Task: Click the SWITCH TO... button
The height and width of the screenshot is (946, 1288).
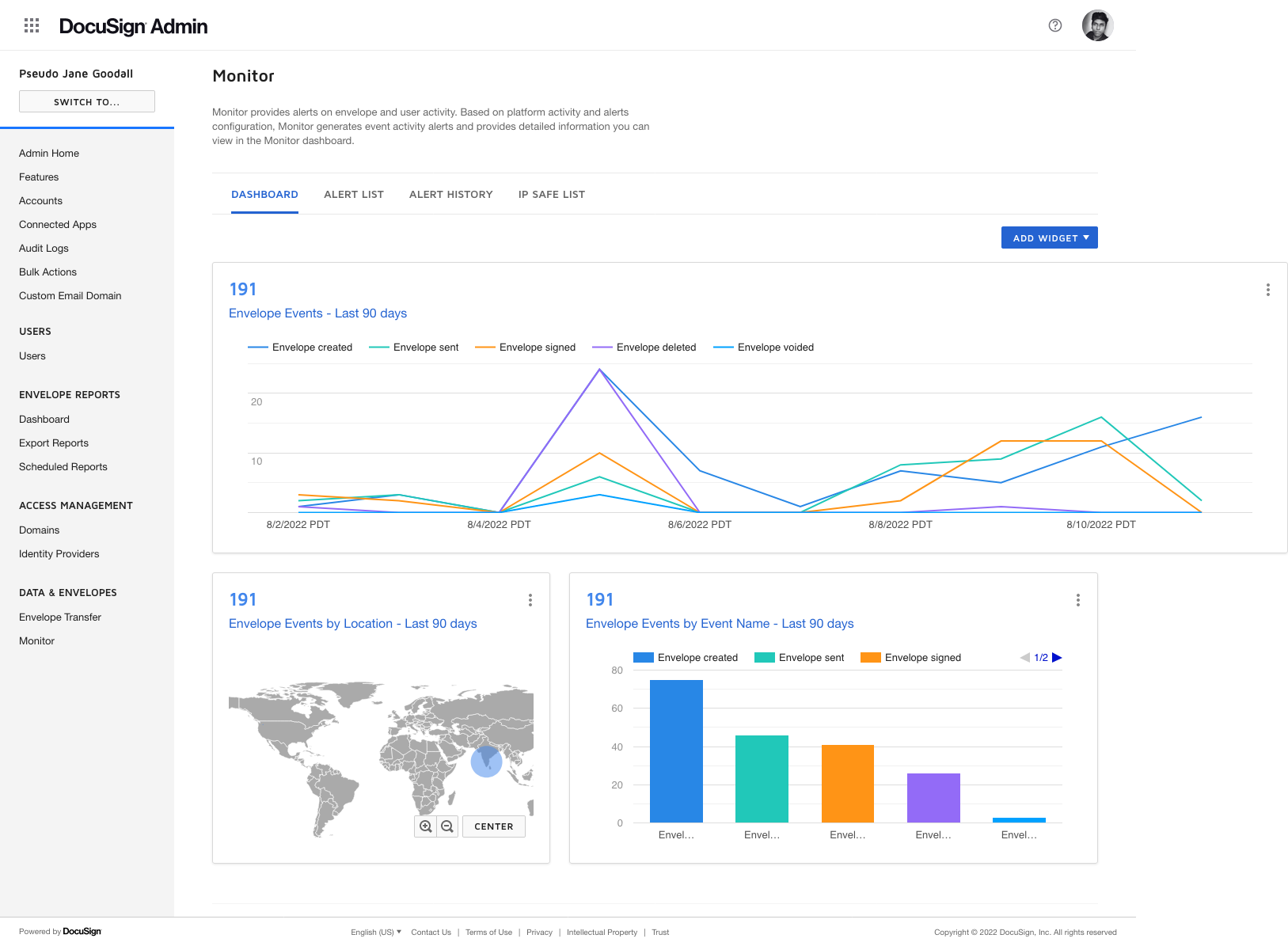Action: click(x=87, y=101)
